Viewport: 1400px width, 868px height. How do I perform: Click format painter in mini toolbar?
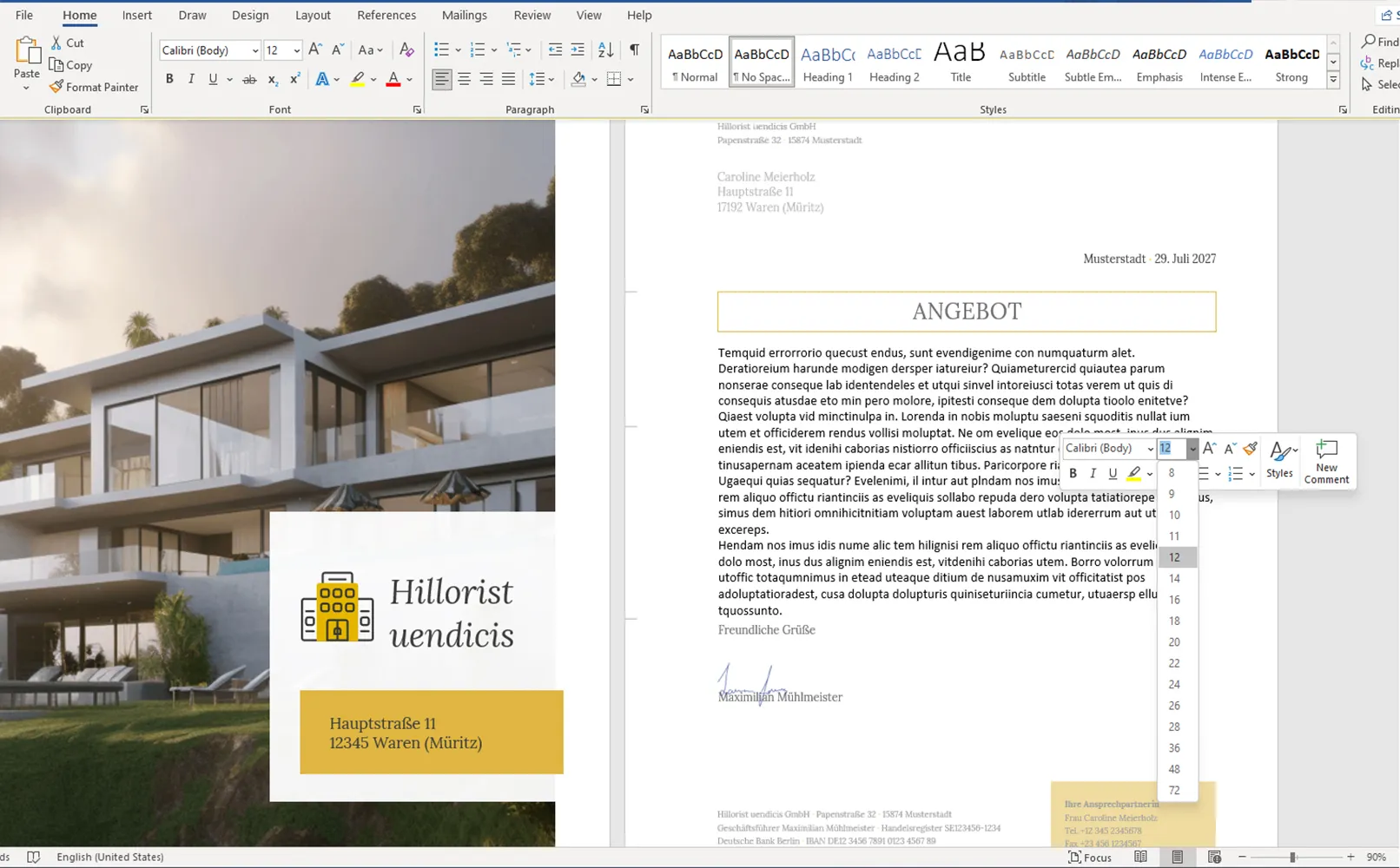point(1251,449)
